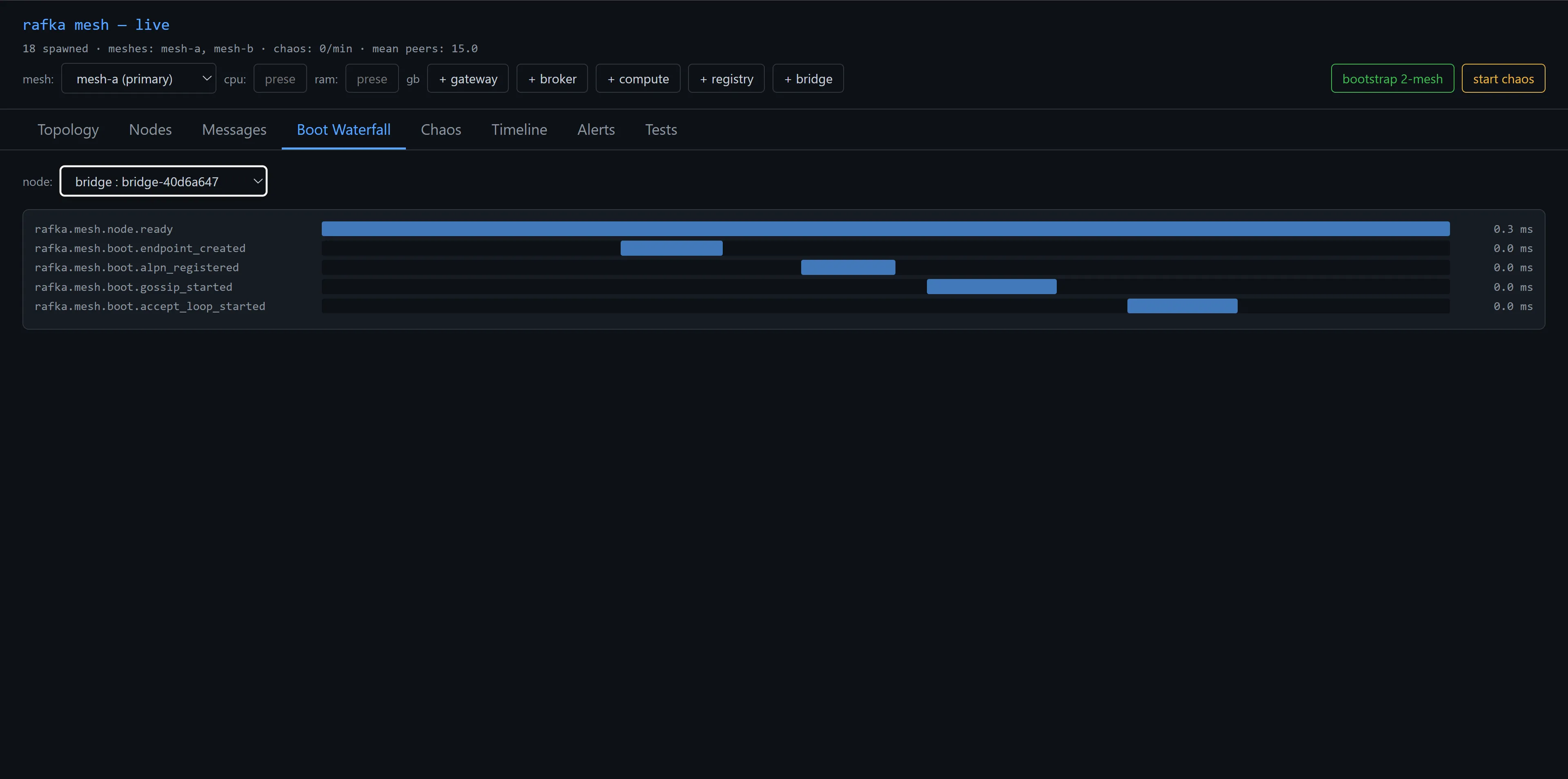Switch to the Tests tab

pos(661,130)
